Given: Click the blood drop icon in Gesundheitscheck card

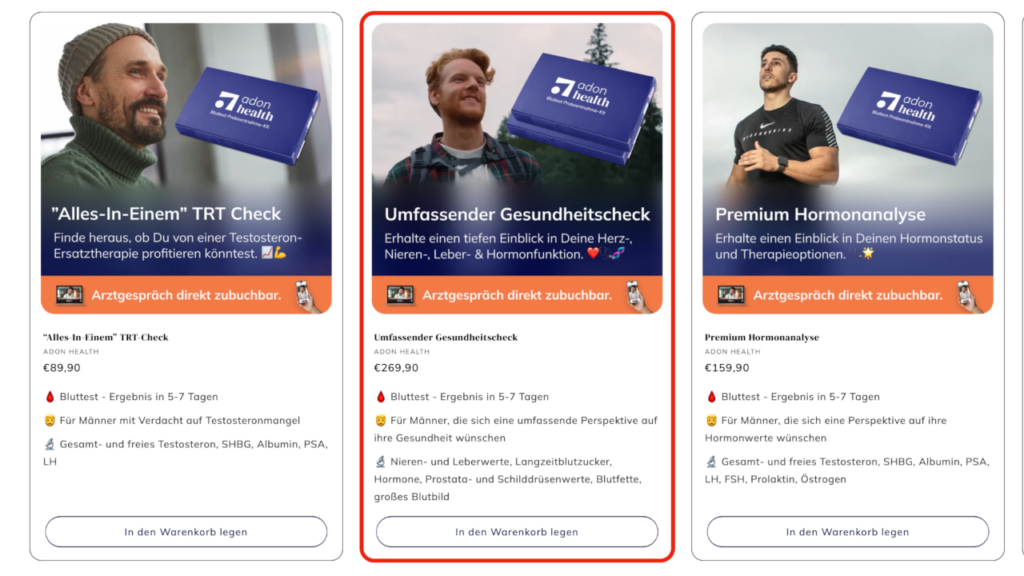Looking at the screenshot, I should coord(381,396).
